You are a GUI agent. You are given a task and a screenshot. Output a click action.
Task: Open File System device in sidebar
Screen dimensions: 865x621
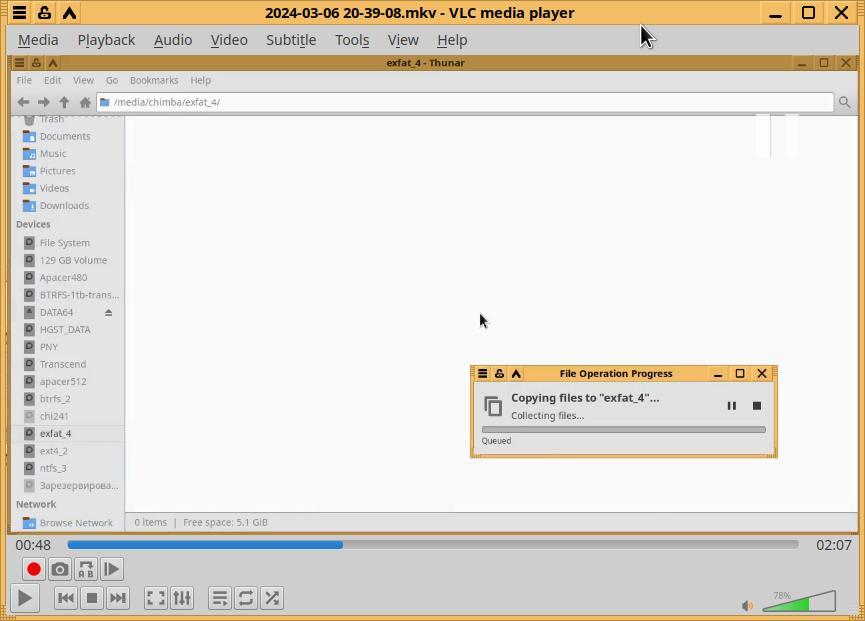click(67, 243)
